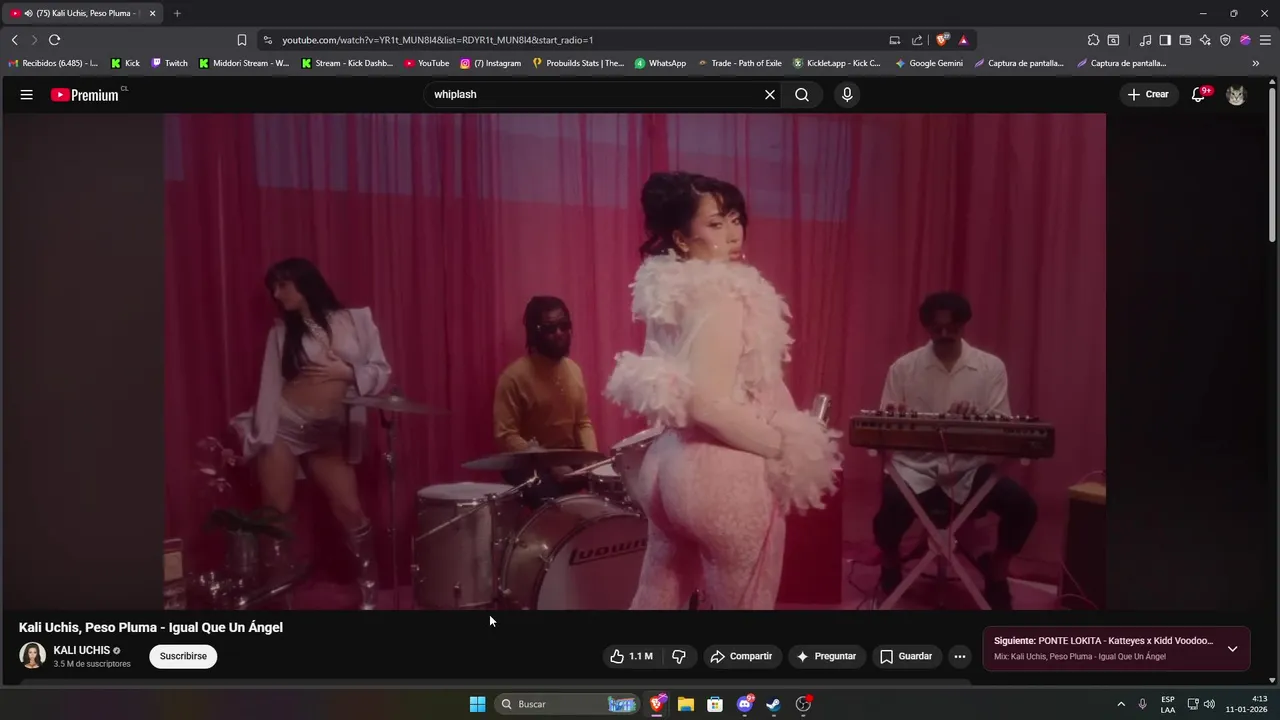Viewport: 1280px width, 720px height.
Task: Open the WhatsApp bookmark
Action: click(660, 63)
